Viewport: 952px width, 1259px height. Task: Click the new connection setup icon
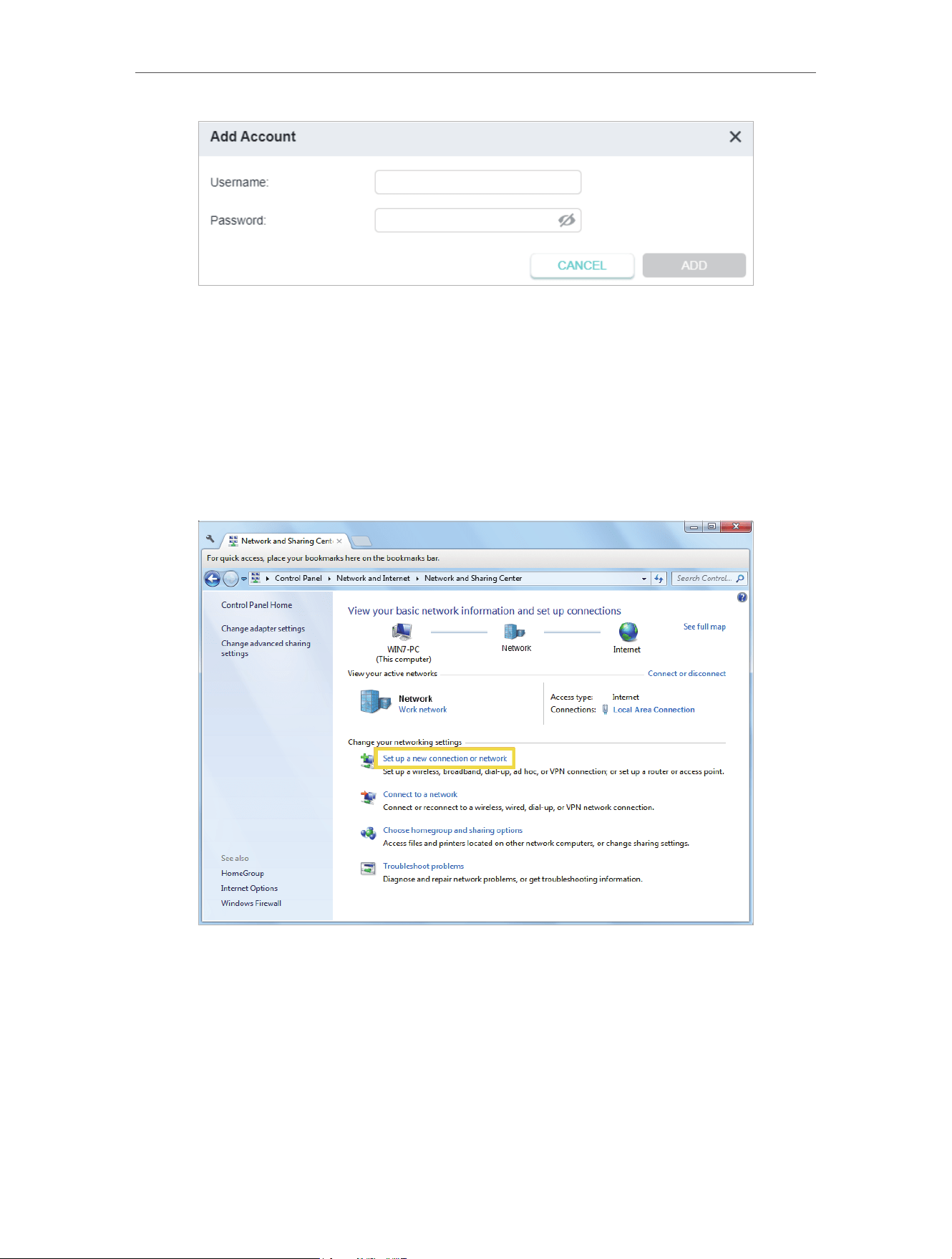coord(368,761)
